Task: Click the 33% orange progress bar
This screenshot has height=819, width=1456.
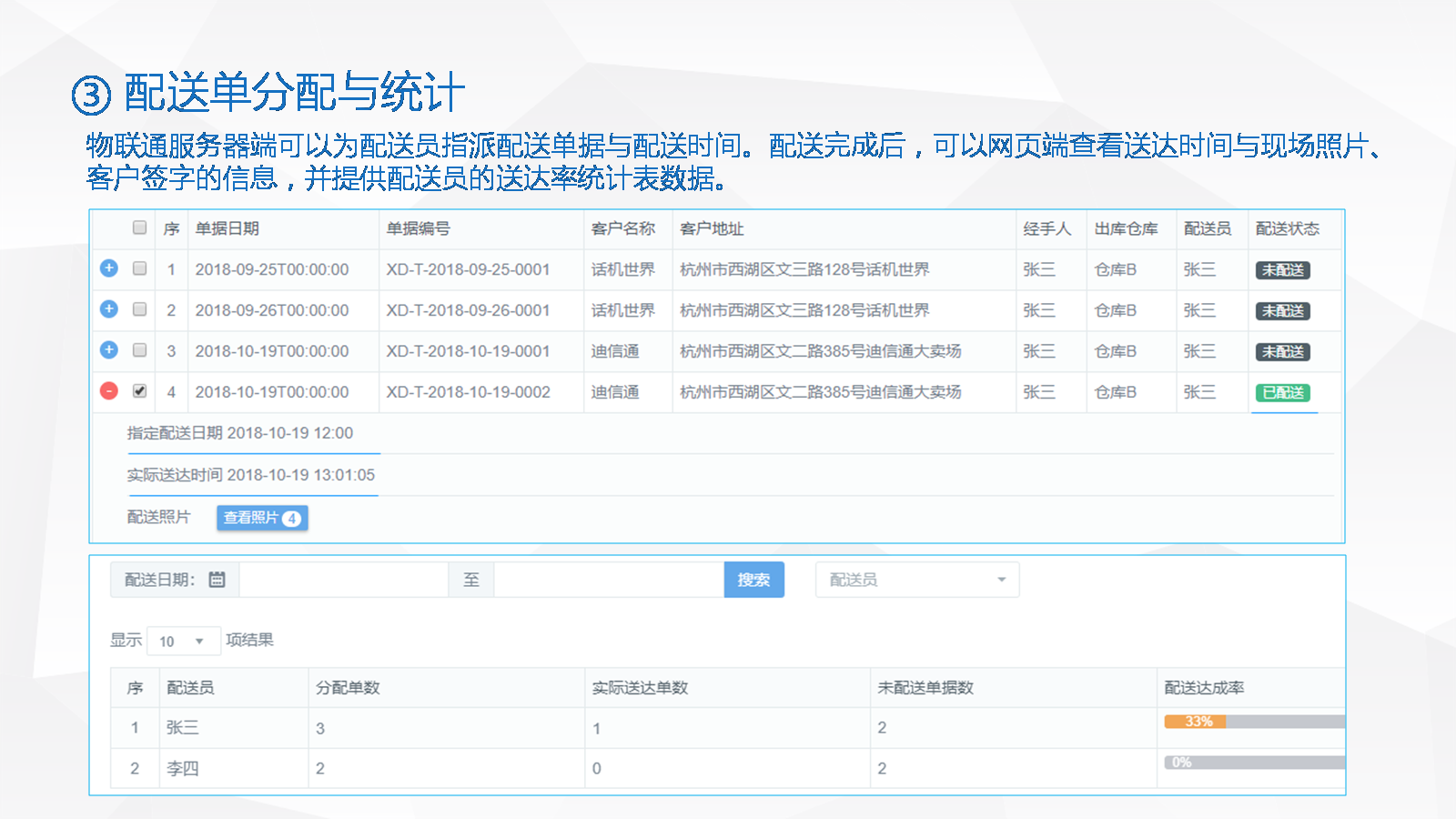Action: 1196,722
